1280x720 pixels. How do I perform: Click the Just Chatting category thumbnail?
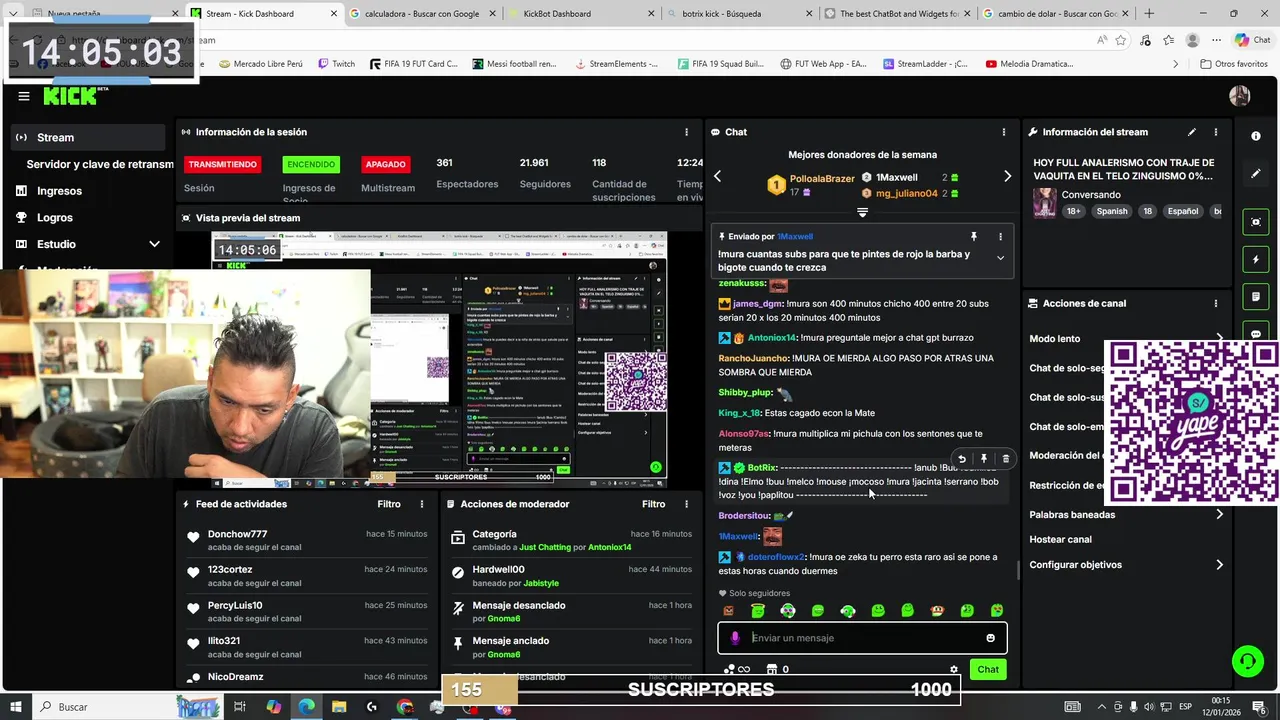[1045, 203]
